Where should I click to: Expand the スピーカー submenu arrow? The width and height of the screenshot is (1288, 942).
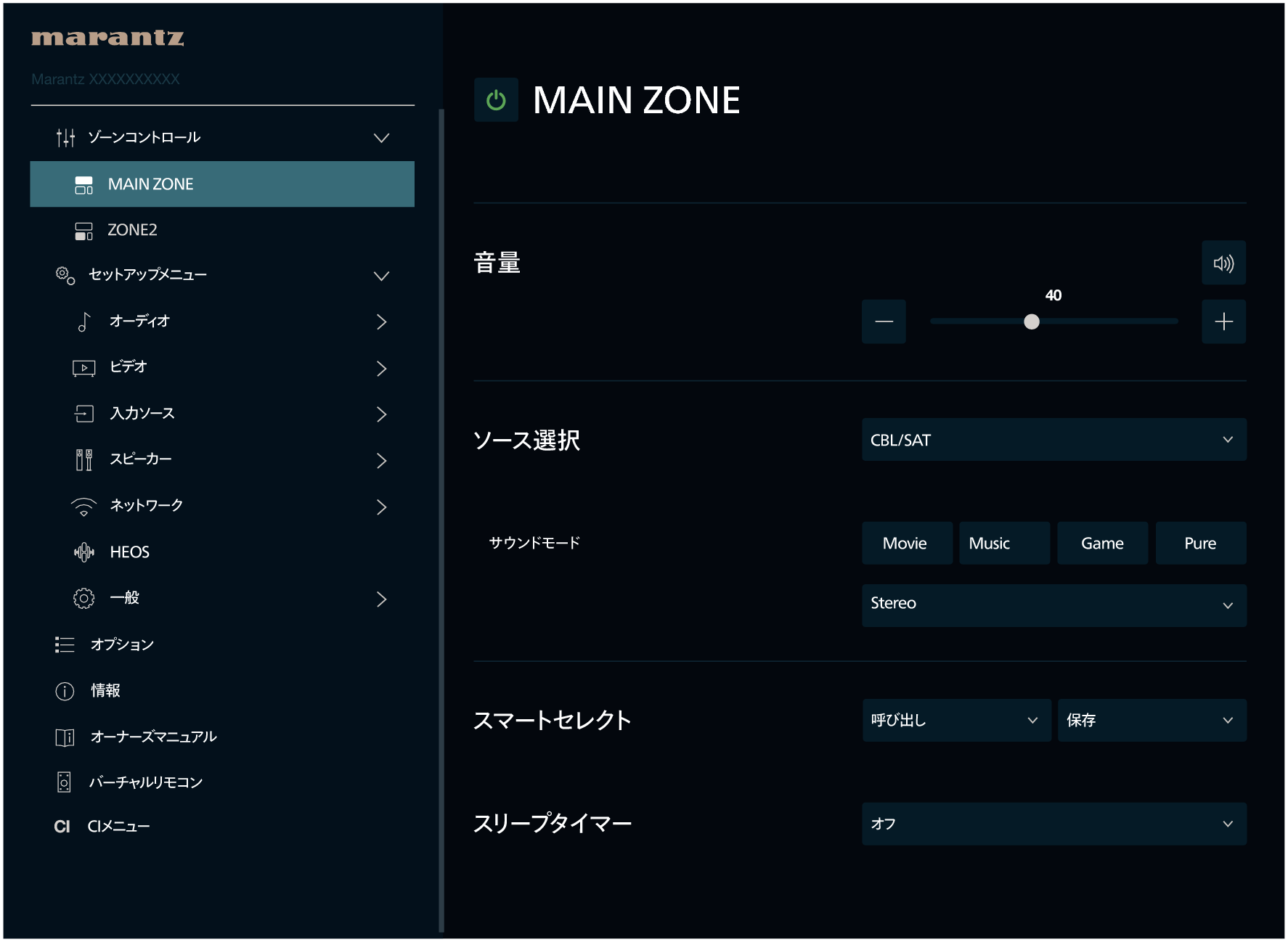click(x=382, y=461)
